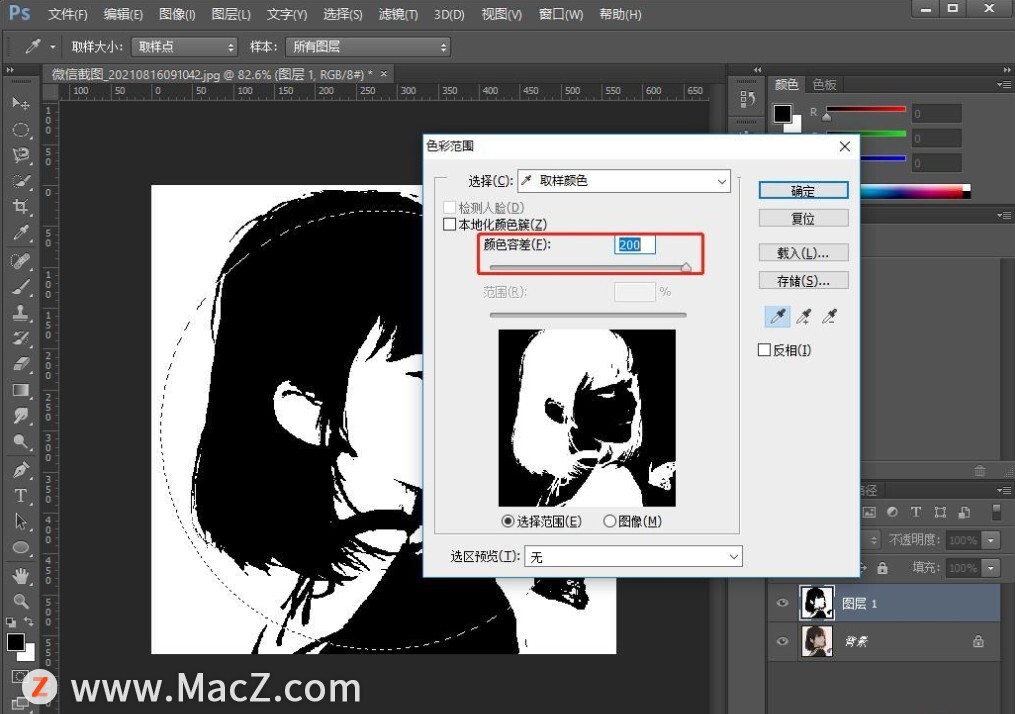Open the Color panel flyout menu
The width and height of the screenshot is (1015, 714).
click(x=1004, y=85)
